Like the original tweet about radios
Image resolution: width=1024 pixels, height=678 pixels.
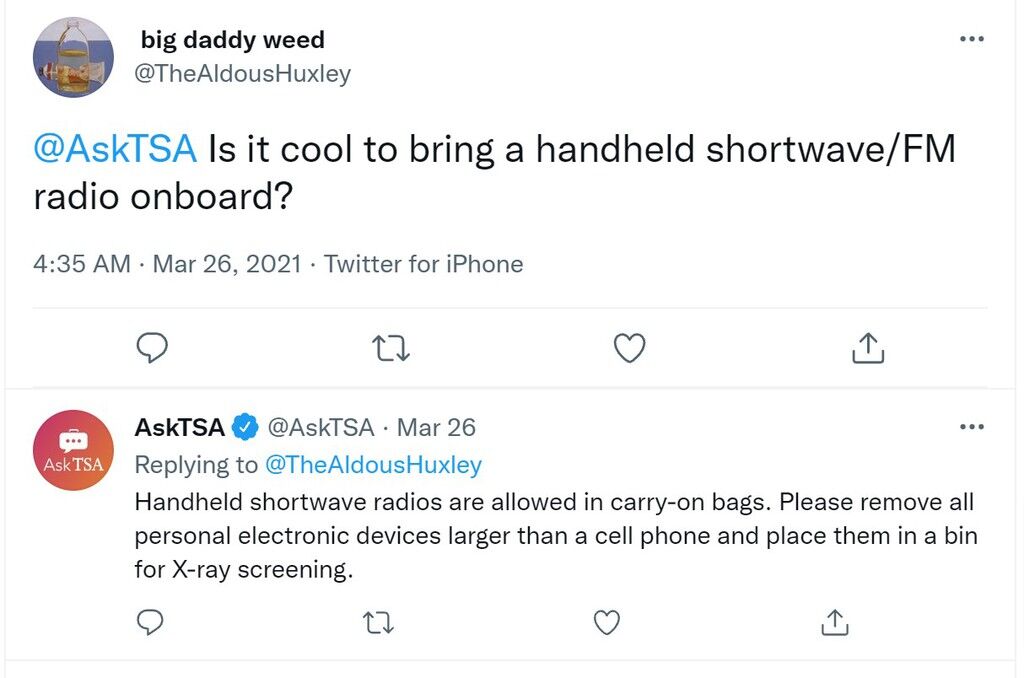click(630, 347)
